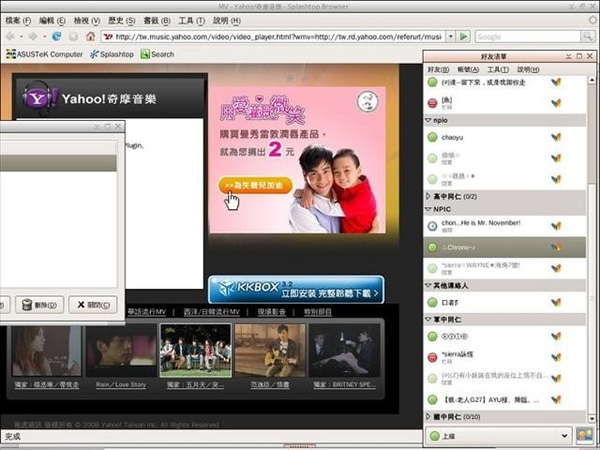
Task: Click the Yahoo! music headphone logo
Action: [38, 98]
